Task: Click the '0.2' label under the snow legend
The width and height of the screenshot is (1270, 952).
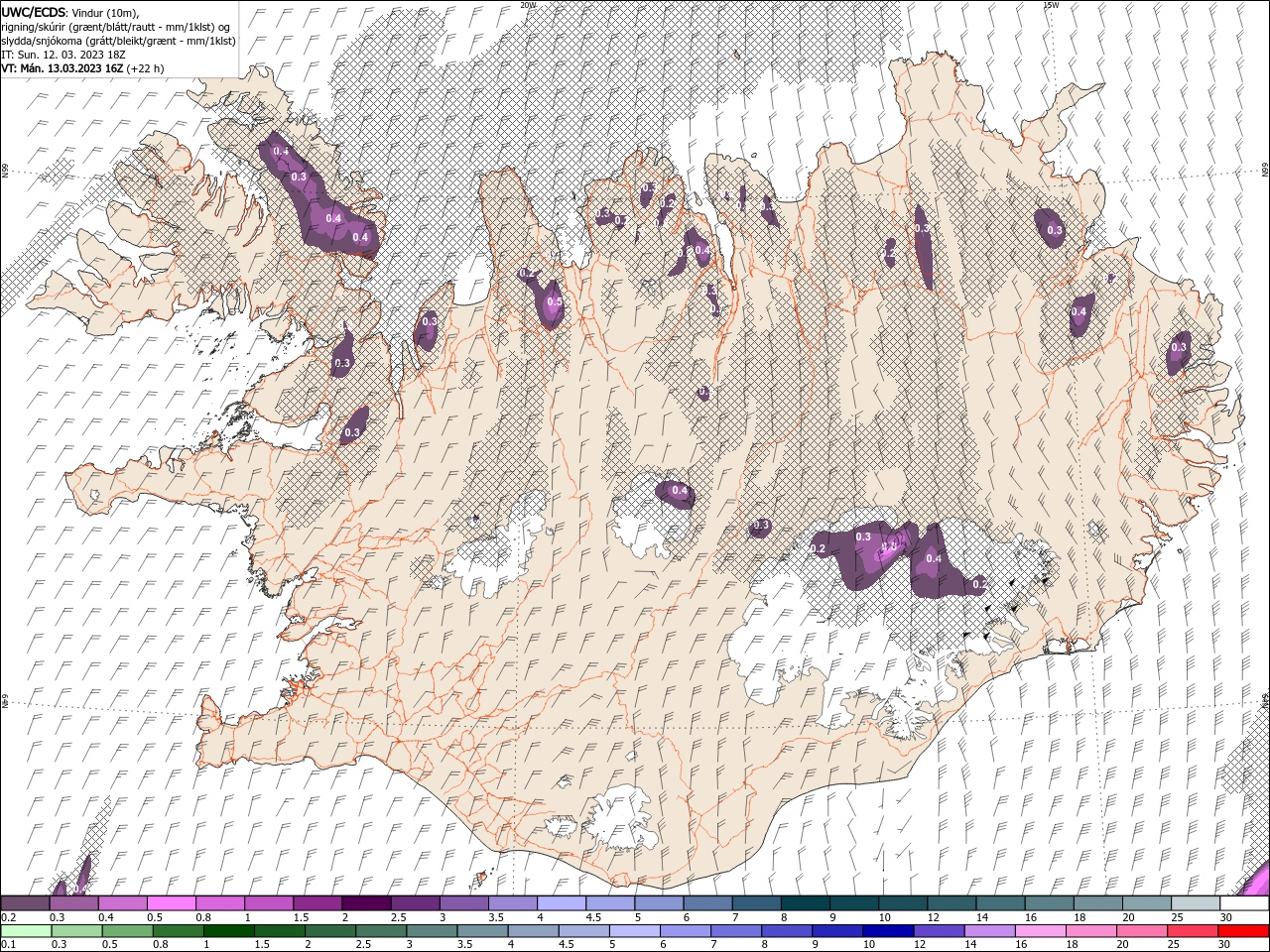Action: [8, 917]
